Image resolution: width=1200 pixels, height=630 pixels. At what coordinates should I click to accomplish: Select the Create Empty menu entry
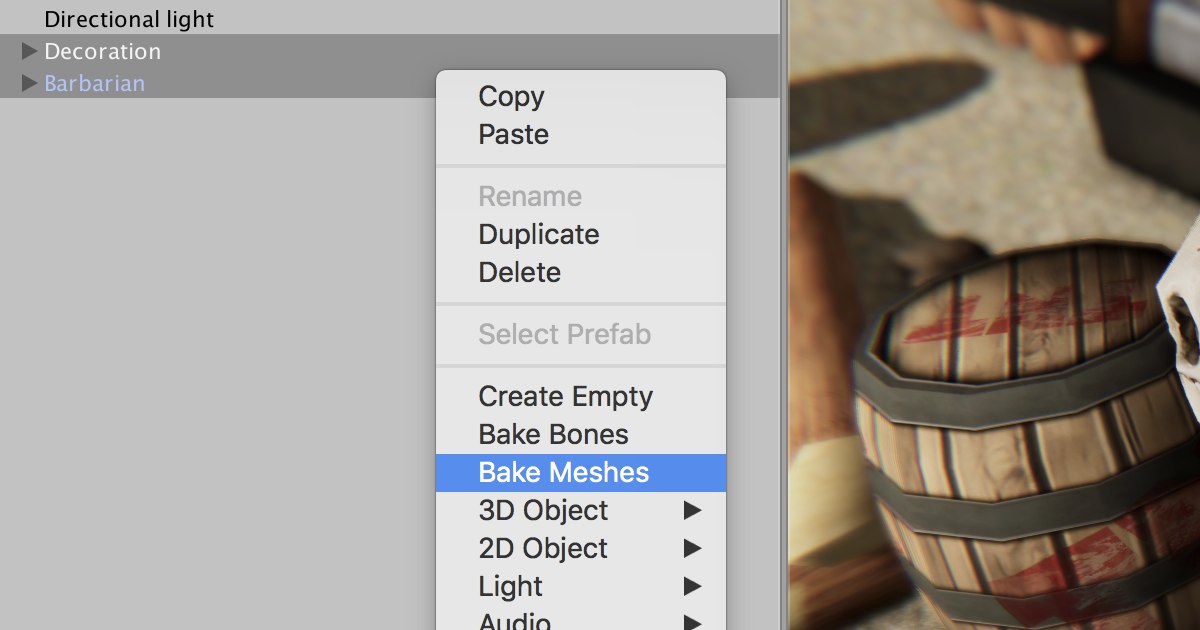point(580,396)
